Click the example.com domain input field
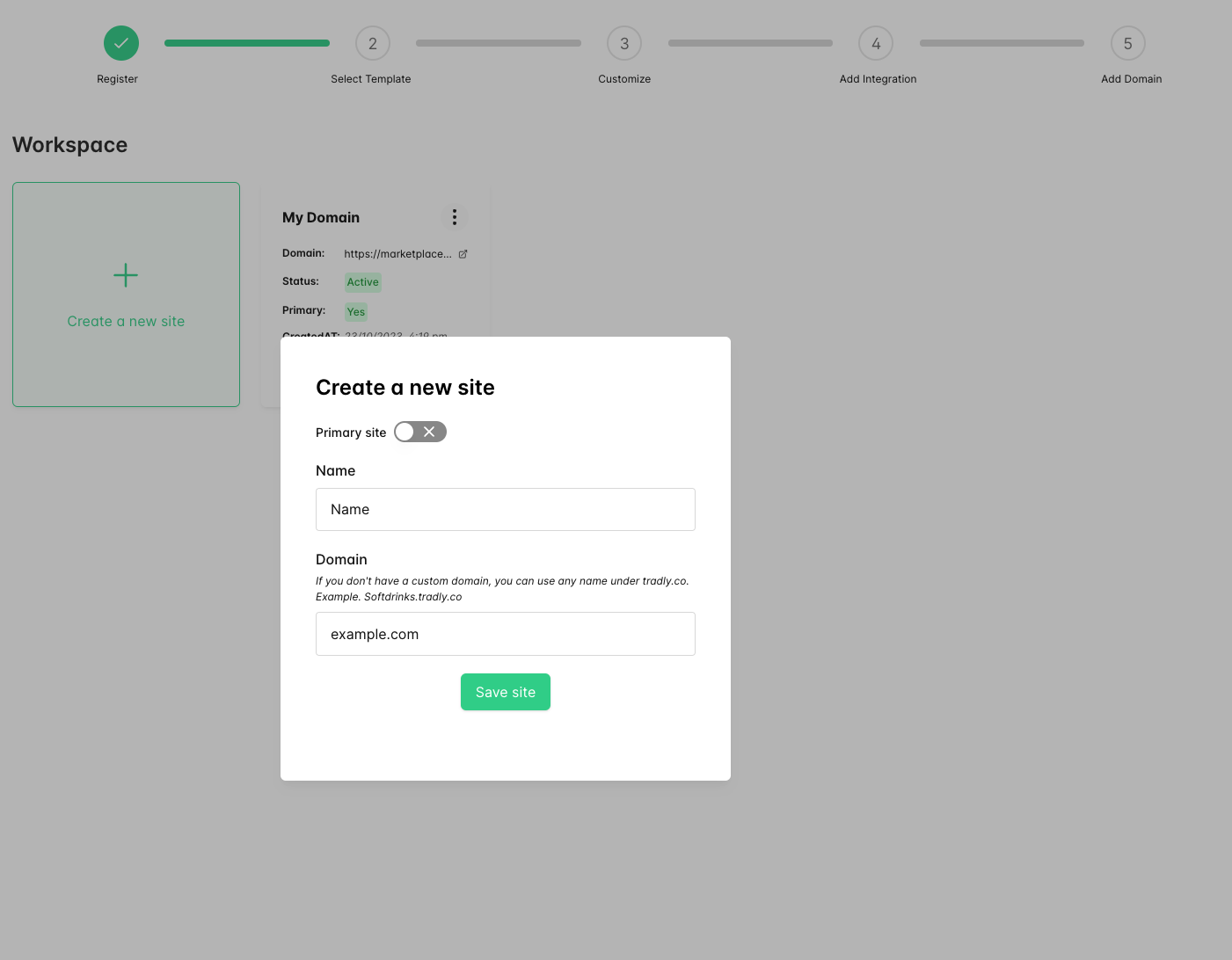The width and height of the screenshot is (1232, 960). (x=505, y=634)
